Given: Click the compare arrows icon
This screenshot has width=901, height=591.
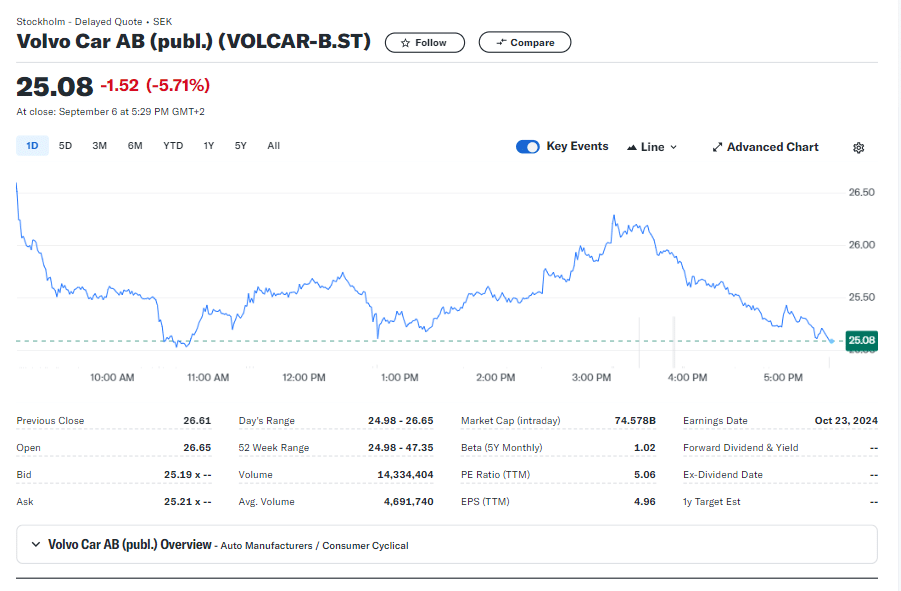Looking at the screenshot, I should (501, 43).
